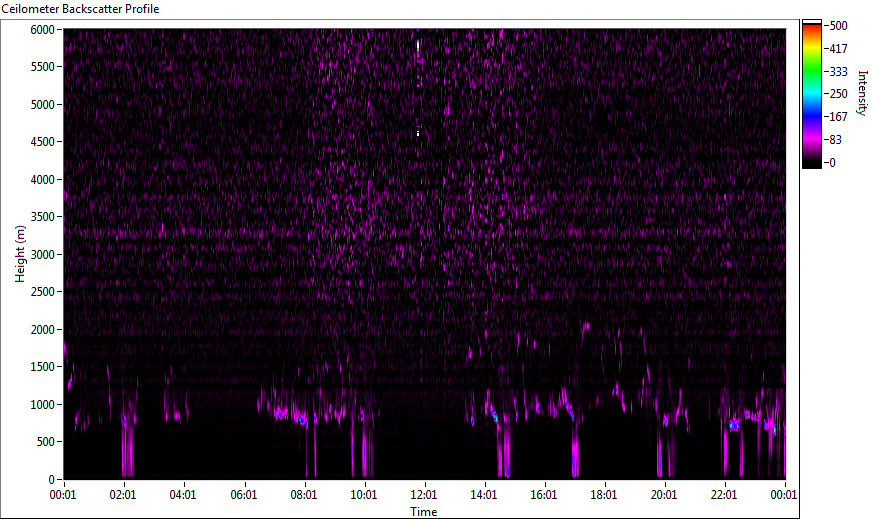Click the 5500 height axis label

[x=42, y=67]
